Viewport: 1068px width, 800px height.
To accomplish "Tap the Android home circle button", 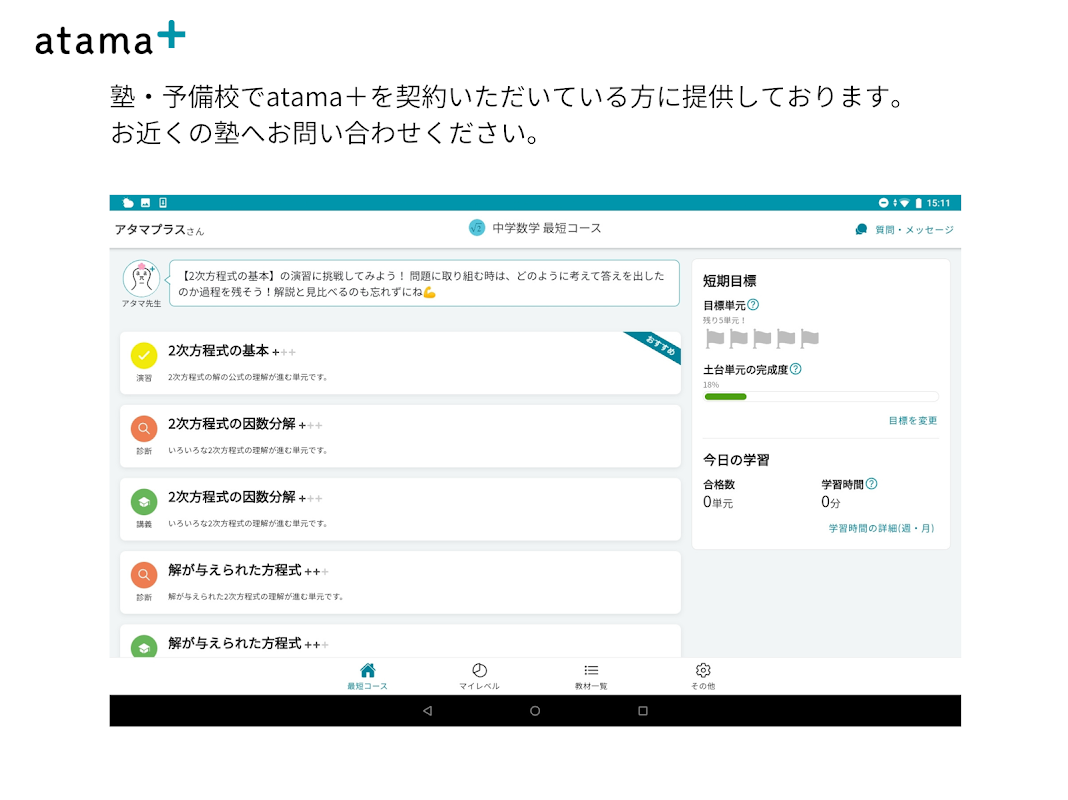I will pos(535,711).
